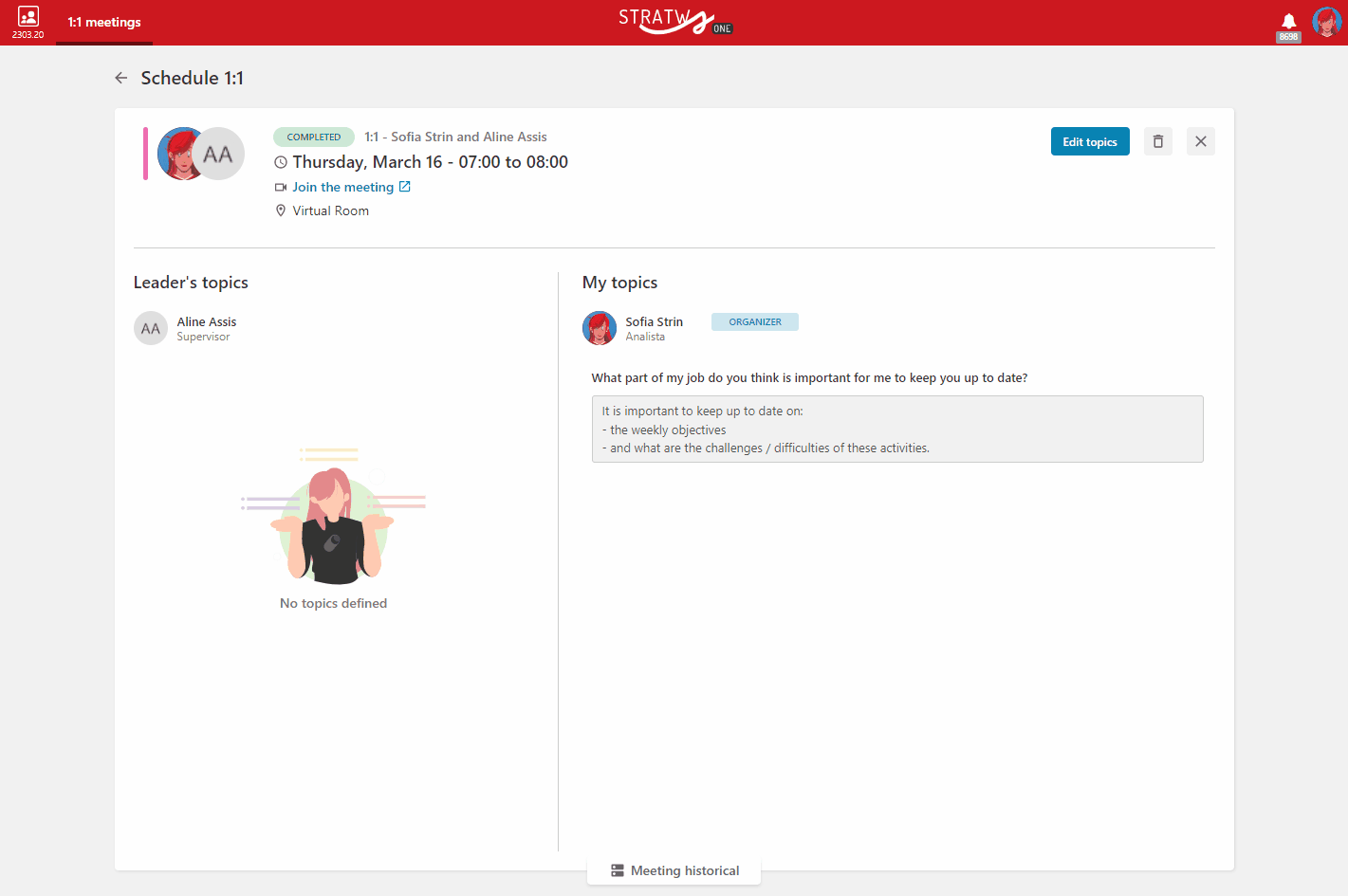Click the Edit topics button

(1090, 141)
